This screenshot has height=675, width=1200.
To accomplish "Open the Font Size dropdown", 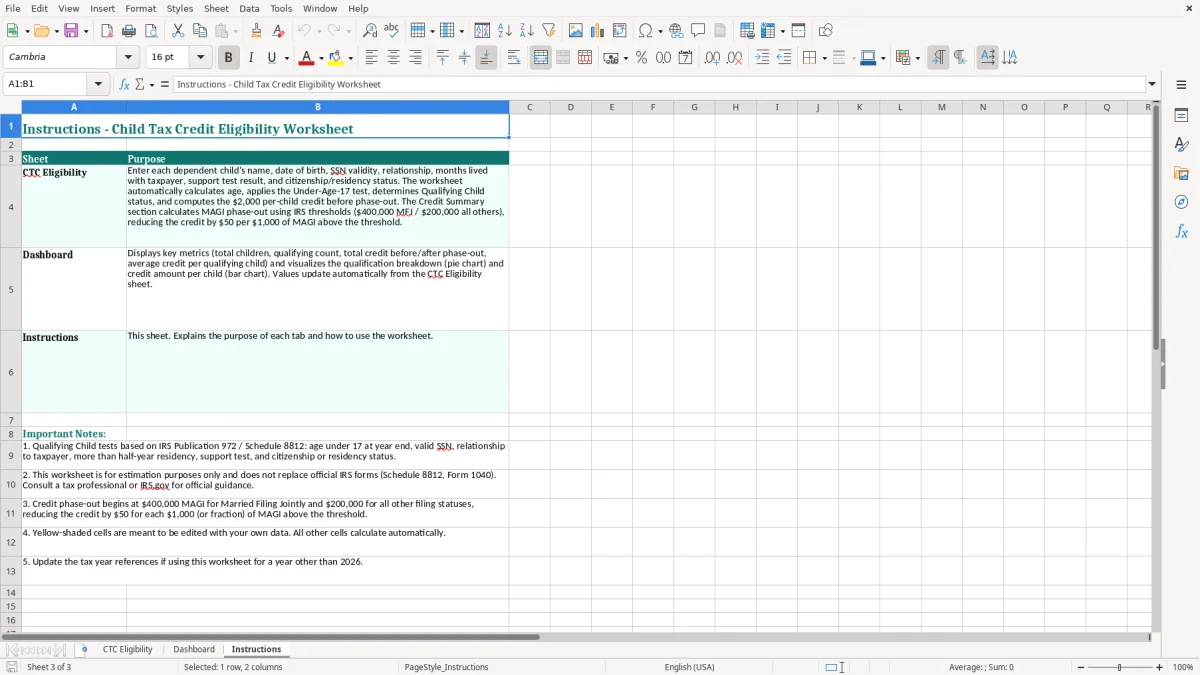I will click(x=201, y=57).
